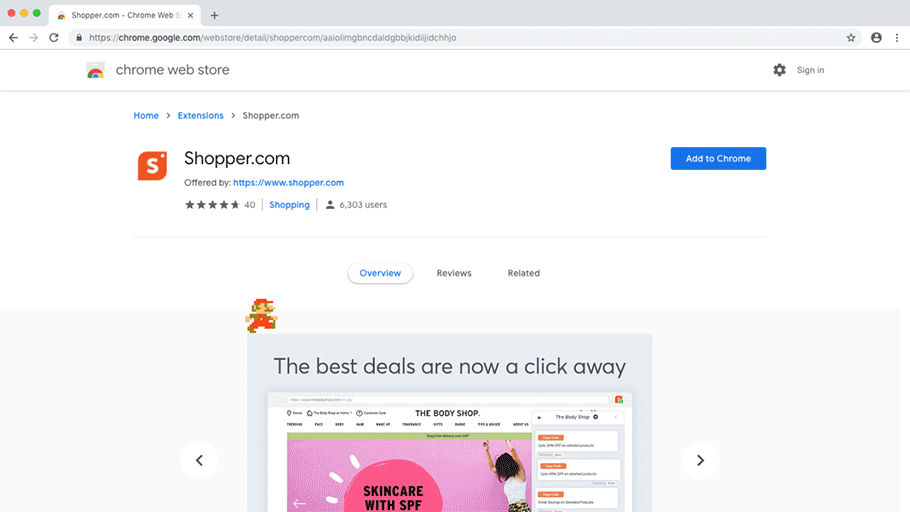The width and height of the screenshot is (910, 512).
Task: Reload the page
Action: pyautogui.click(x=54, y=38)
